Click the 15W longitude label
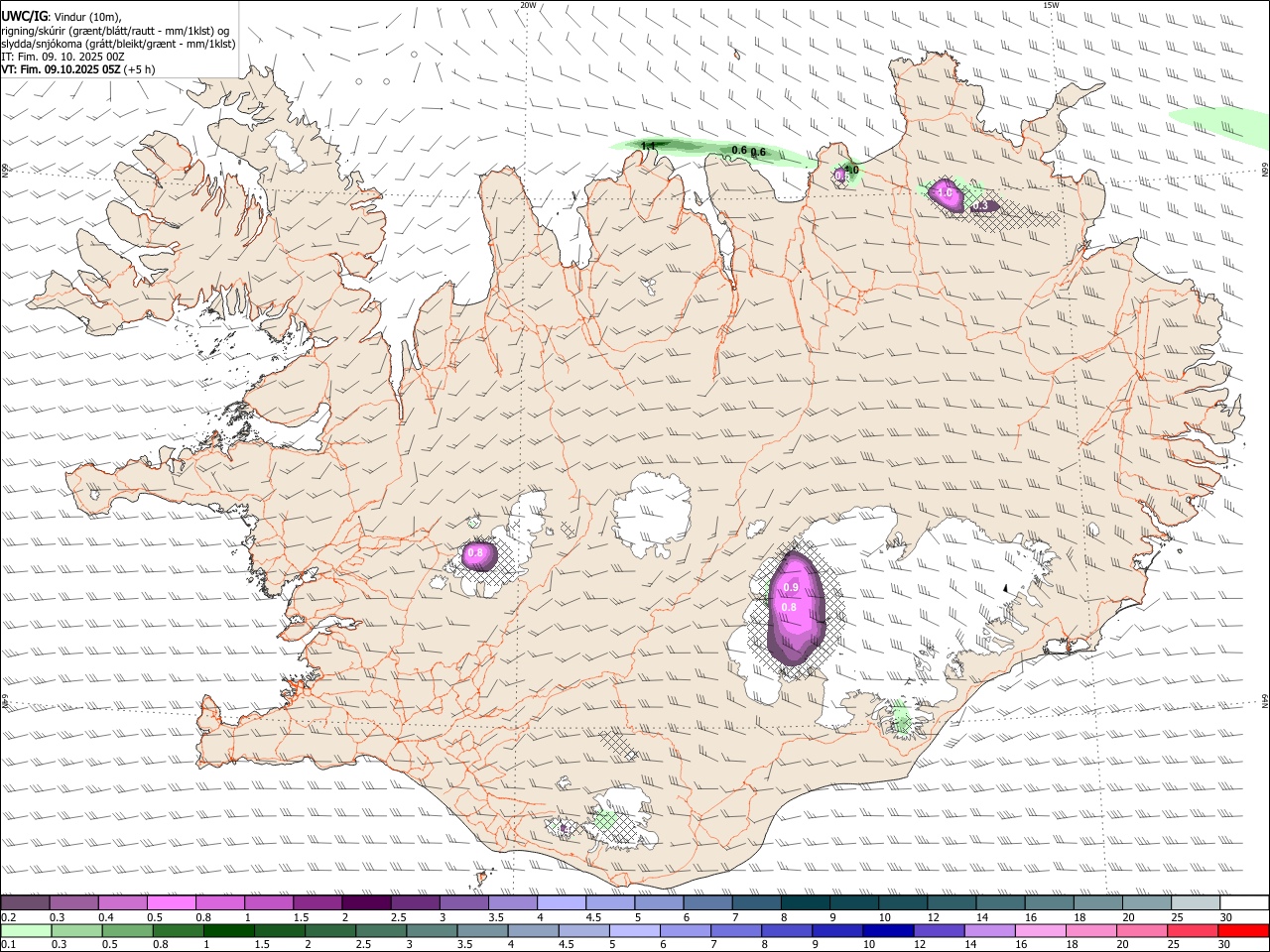1270x952 pixels. pos(1051,5)
